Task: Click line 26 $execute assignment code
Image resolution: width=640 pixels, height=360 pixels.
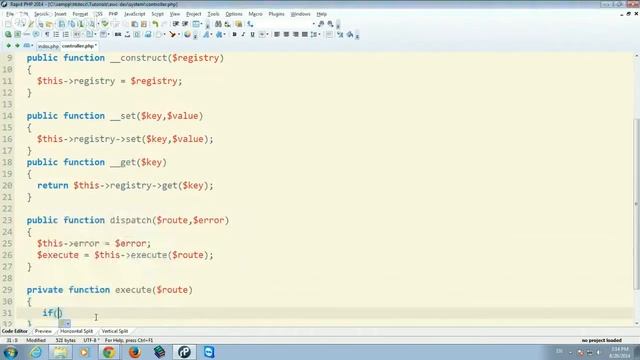Action: coord(125,255)
